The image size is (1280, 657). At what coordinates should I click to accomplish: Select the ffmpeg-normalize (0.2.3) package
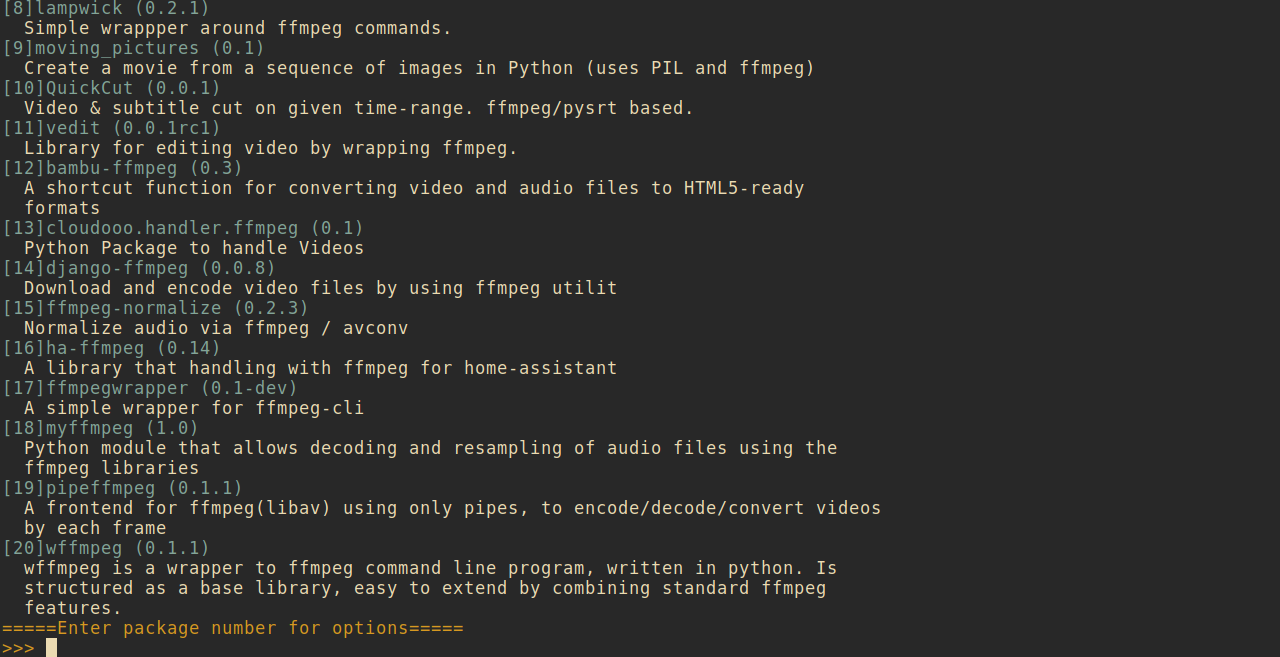pyautogui.click(x=155, y=308)
